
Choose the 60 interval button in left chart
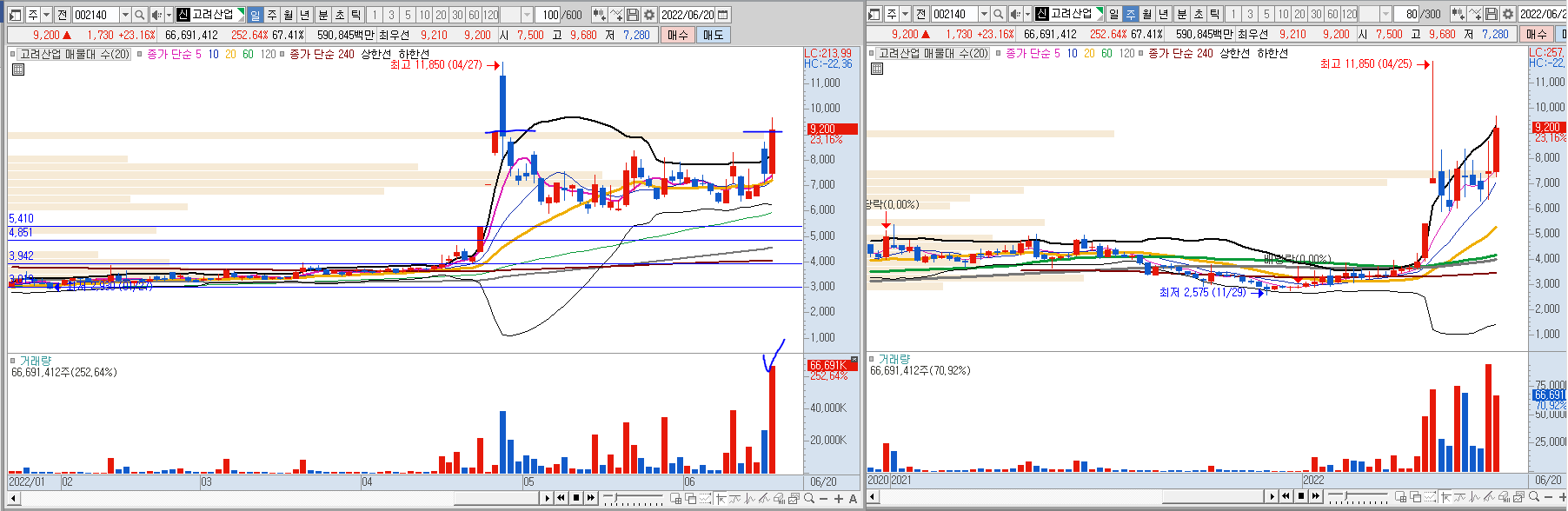pyautogui.click(x=474, y=15)
